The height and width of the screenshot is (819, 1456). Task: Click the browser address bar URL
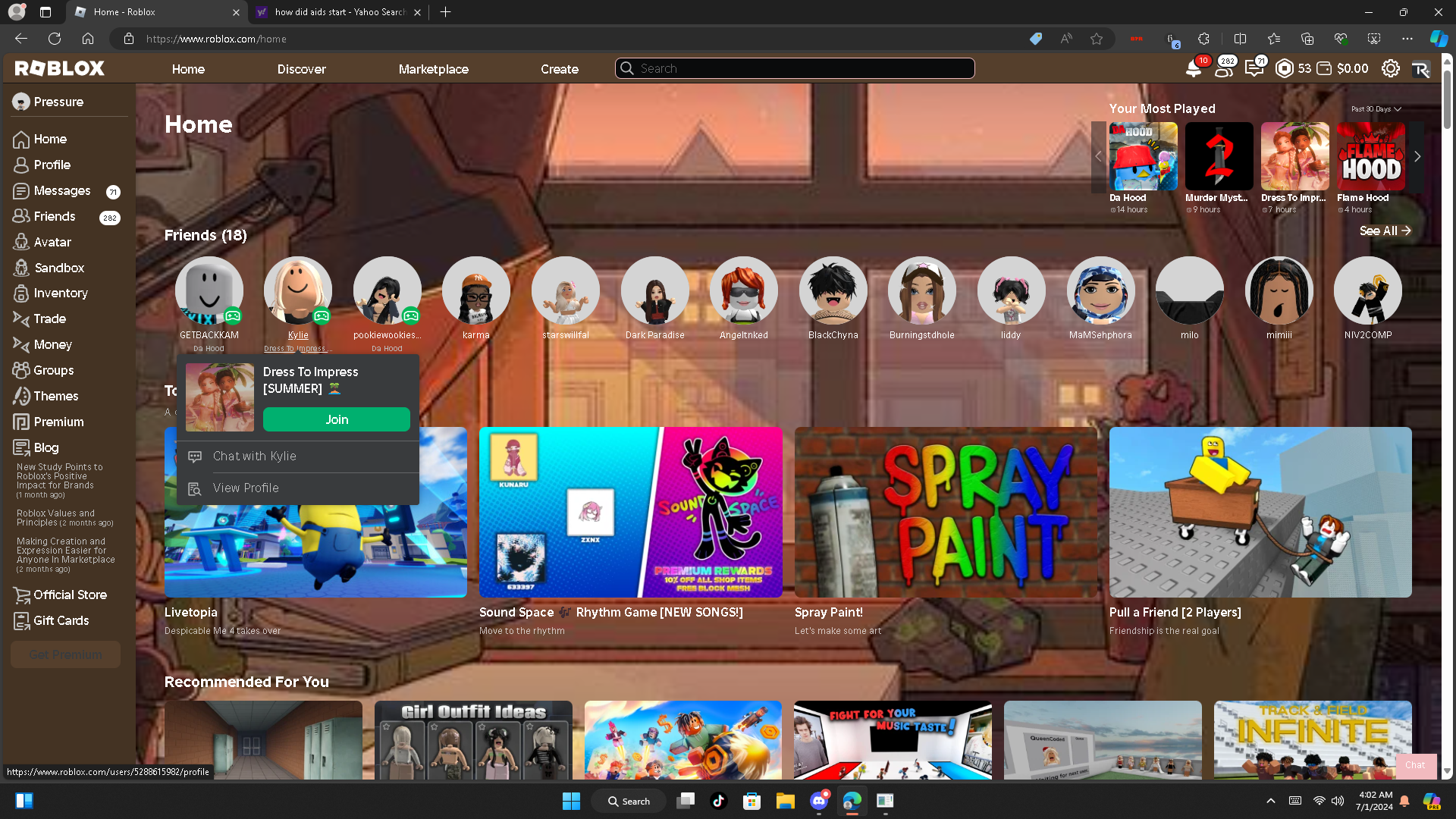click(x=216, y=39)
